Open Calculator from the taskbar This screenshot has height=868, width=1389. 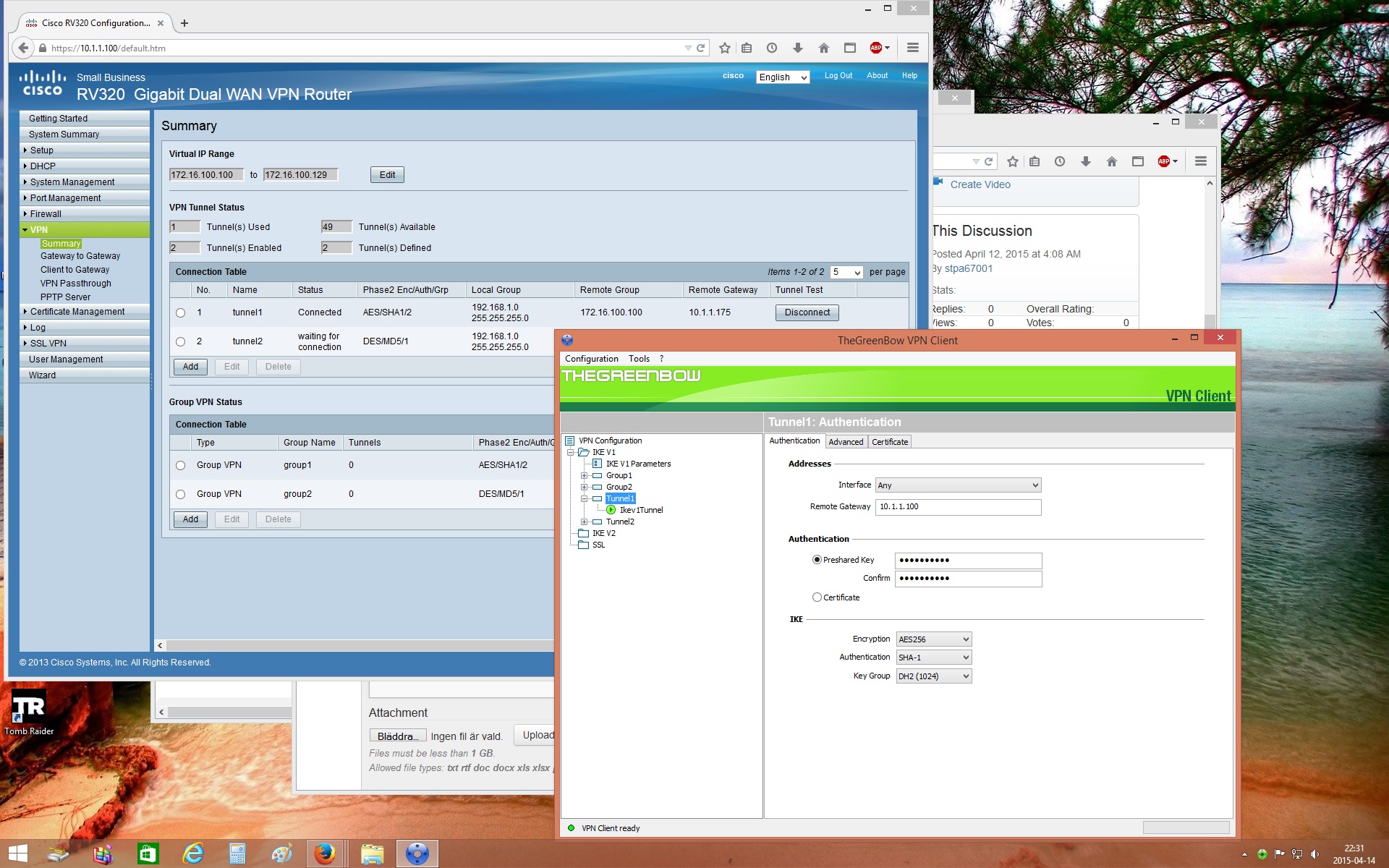pos(237,854)
